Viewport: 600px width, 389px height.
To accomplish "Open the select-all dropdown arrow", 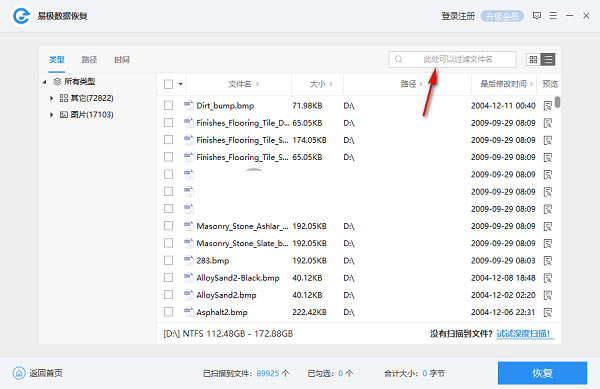I will [180, 84].
